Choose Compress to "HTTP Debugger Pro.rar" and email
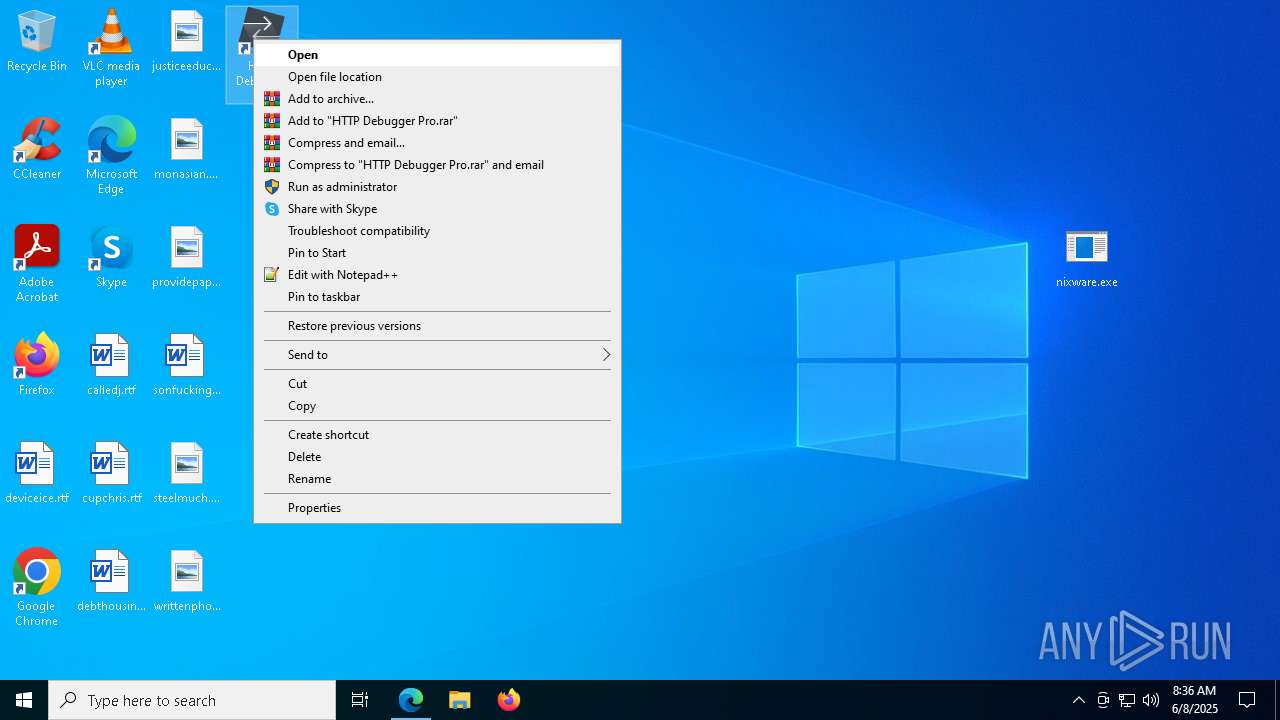The image size is (1280, 720). tap(437, 165)
